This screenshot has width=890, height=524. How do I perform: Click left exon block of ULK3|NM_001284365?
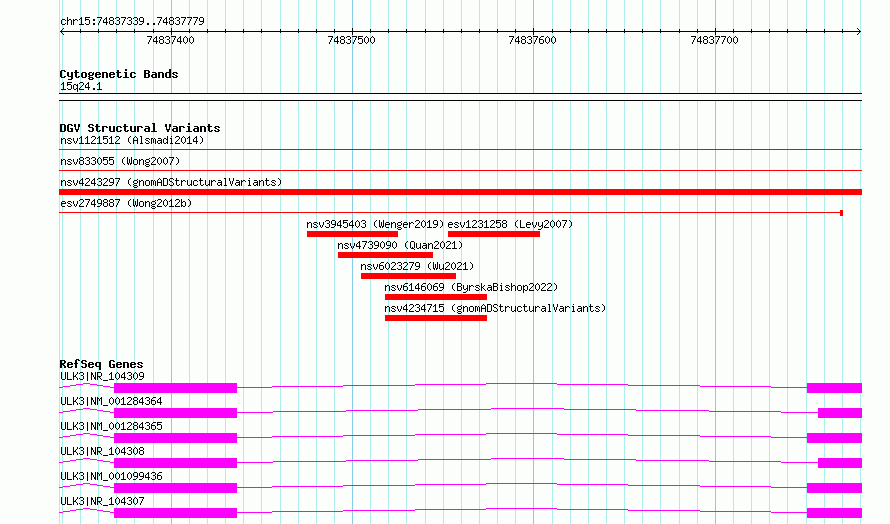click(175, 438)
